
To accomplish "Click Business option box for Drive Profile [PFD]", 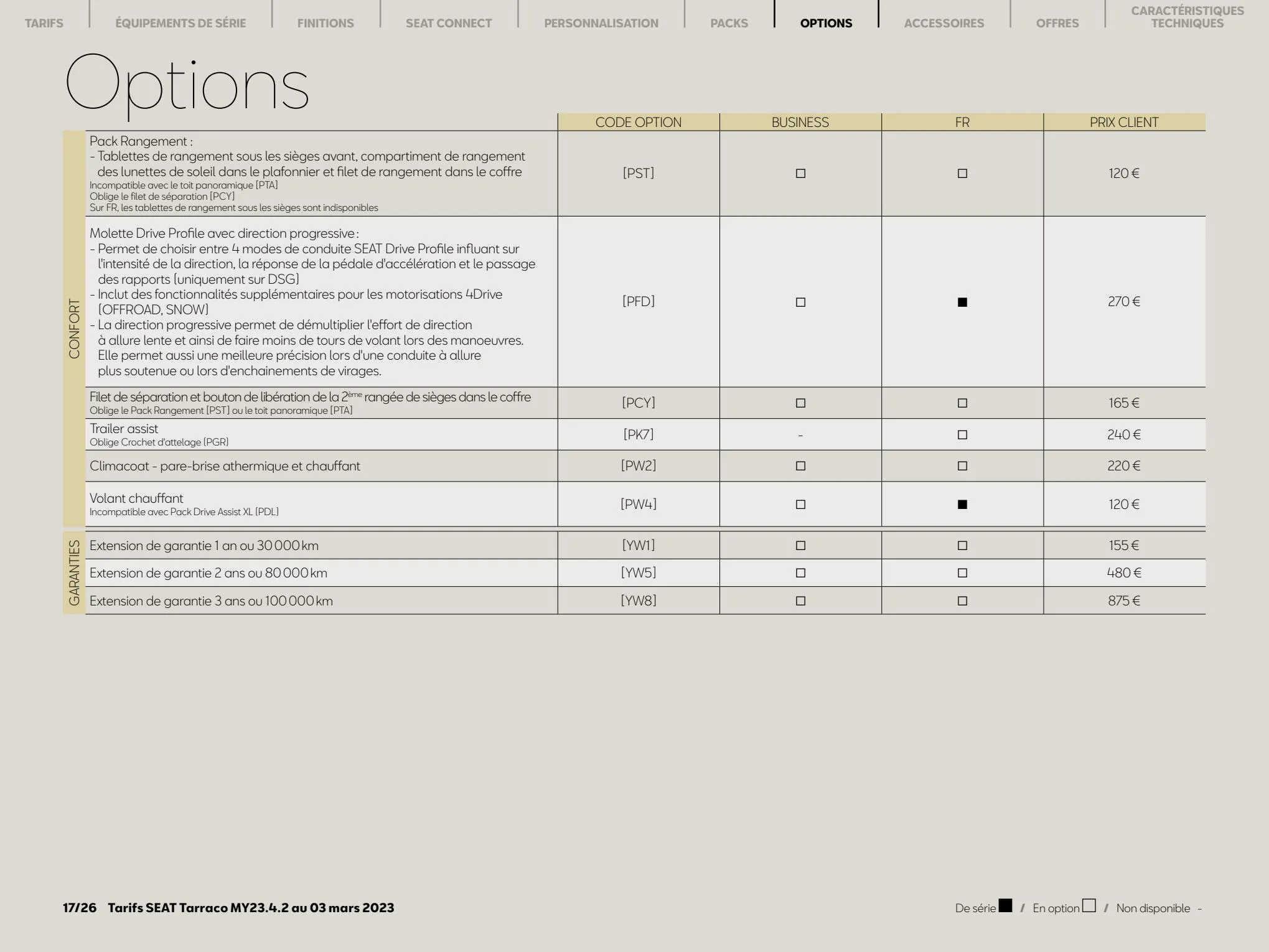I will click(800, 302).
